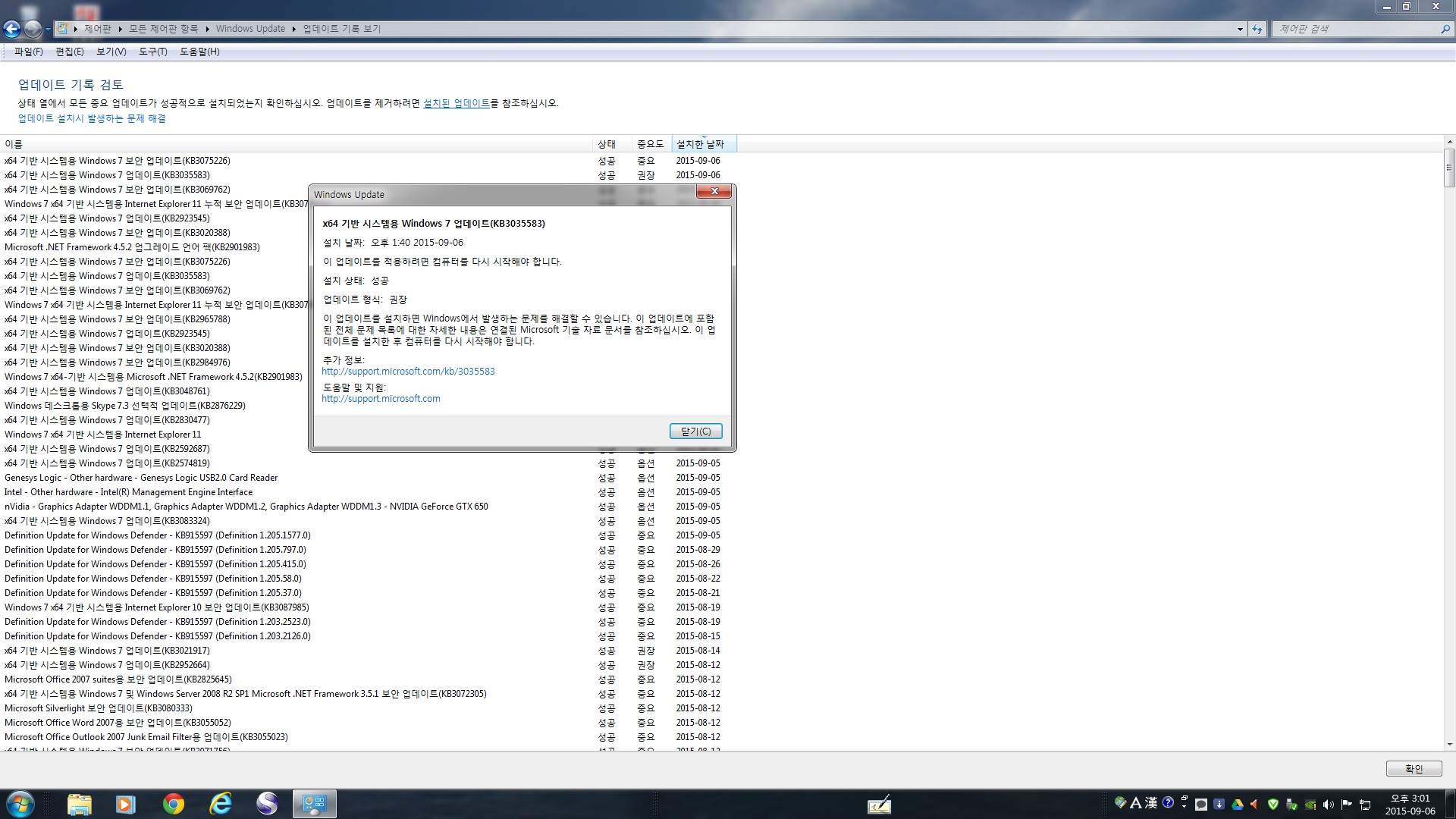Go to Windows Update breadcrumb

(x=250, y=29)
